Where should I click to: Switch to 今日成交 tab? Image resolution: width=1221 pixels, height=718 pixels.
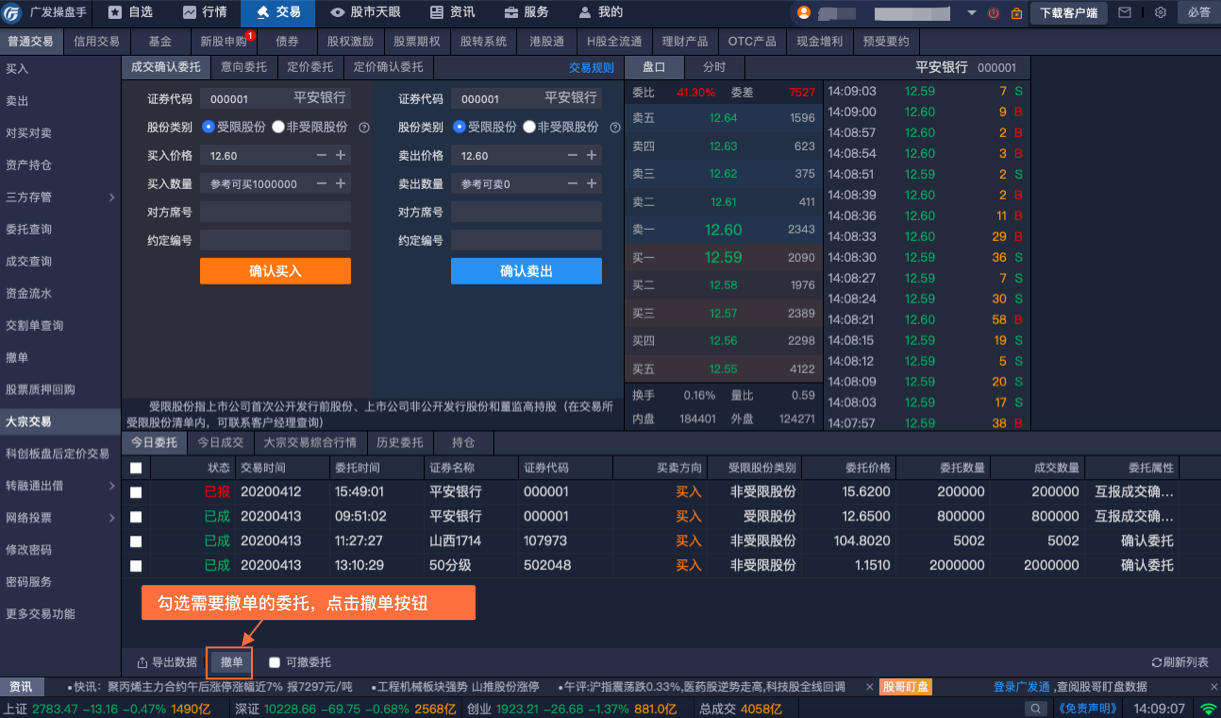220,442
